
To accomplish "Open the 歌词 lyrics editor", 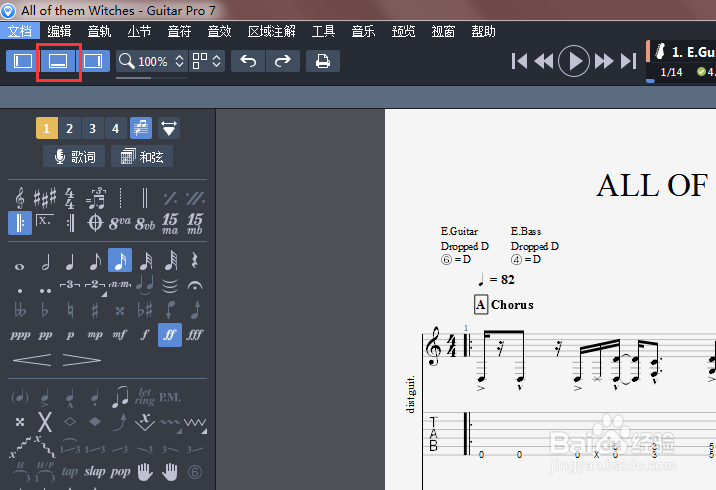I will click(x=74, y=157).
